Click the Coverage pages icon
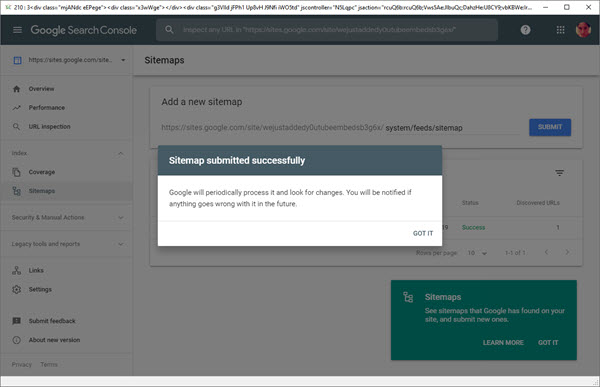Viewport: 600px width, 387px height. point(16,172)
